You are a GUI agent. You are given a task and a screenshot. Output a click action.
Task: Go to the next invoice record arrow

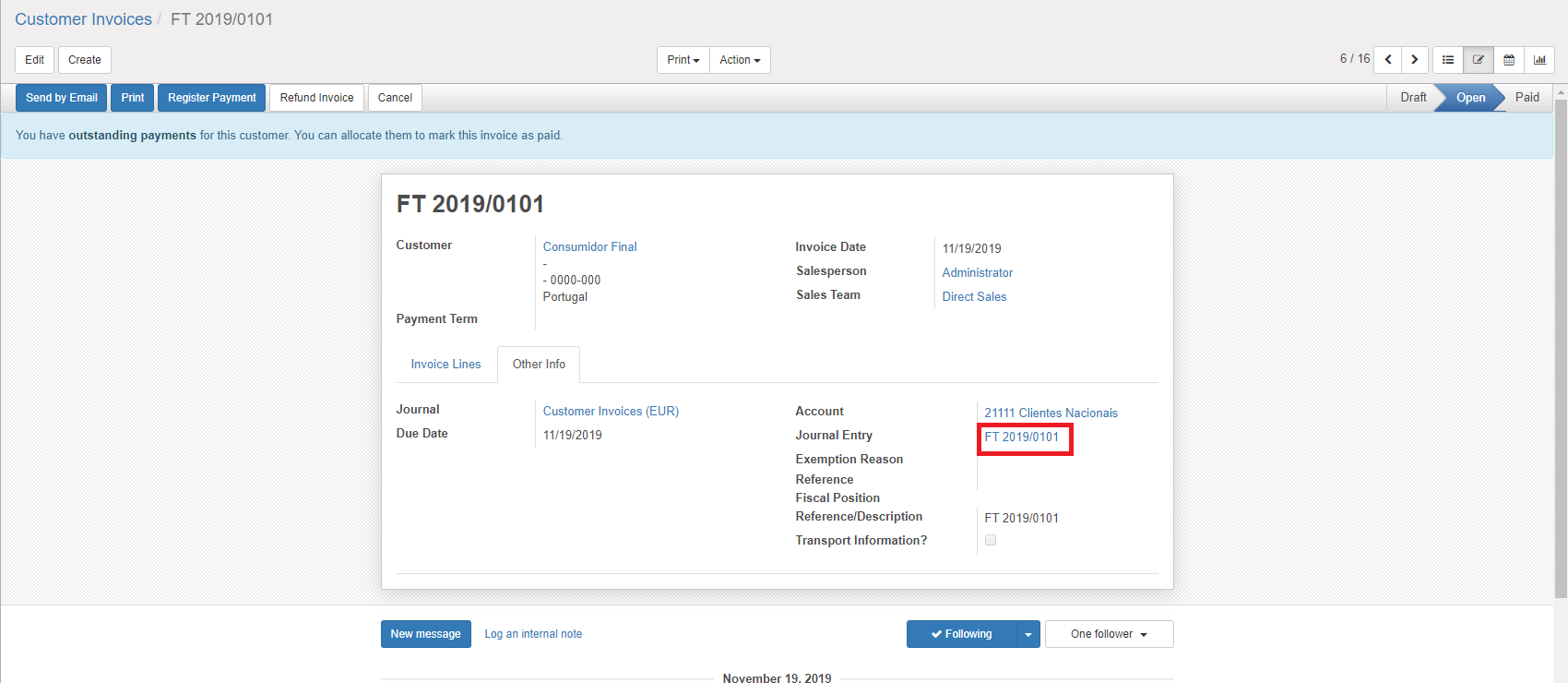click(1415, 60)
